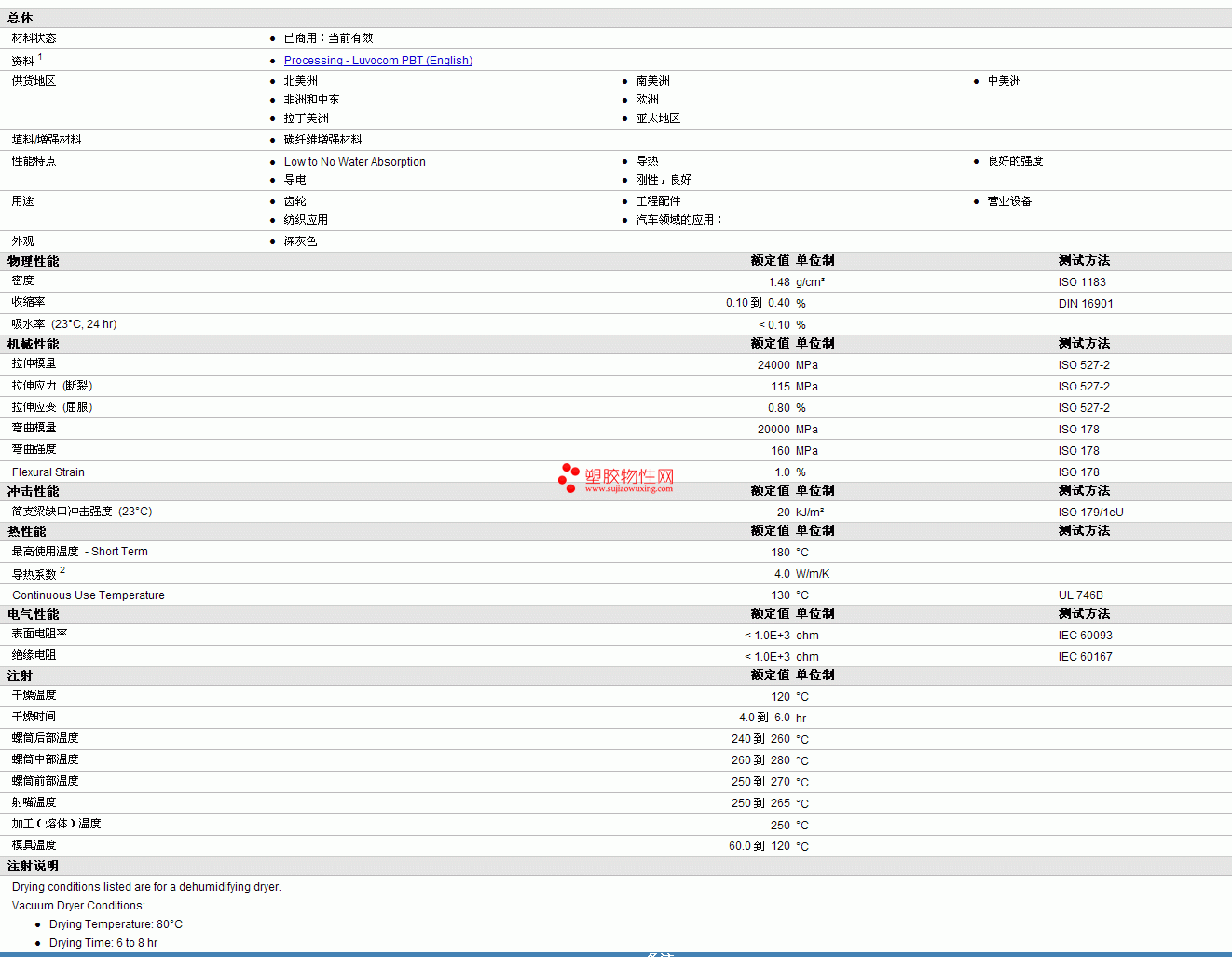Screen dimensions: 1232x957
Task: Click the 干燥温度 row label
Action: pos(34,695)
